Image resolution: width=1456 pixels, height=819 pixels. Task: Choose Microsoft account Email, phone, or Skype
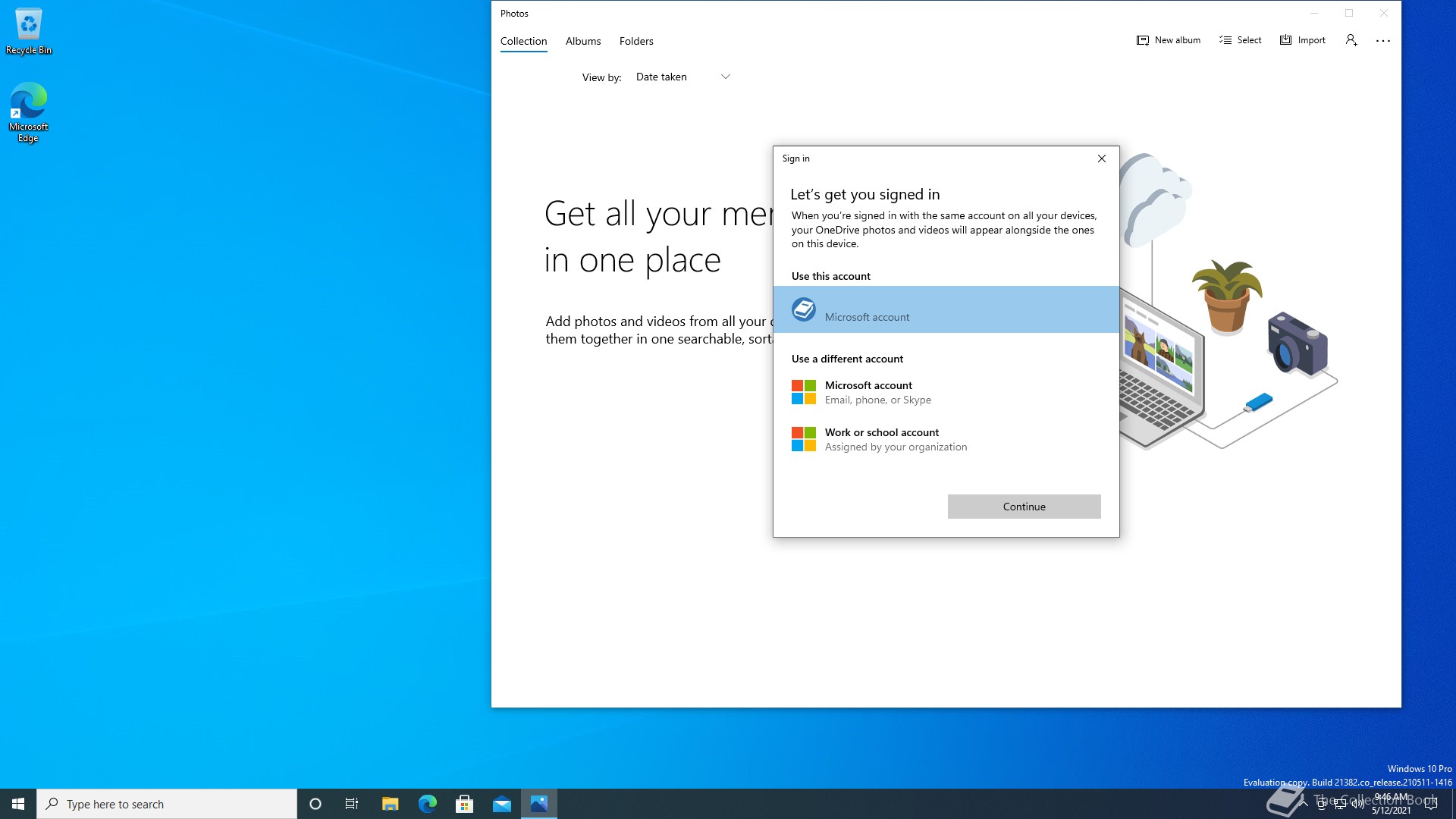coord(946,392)
